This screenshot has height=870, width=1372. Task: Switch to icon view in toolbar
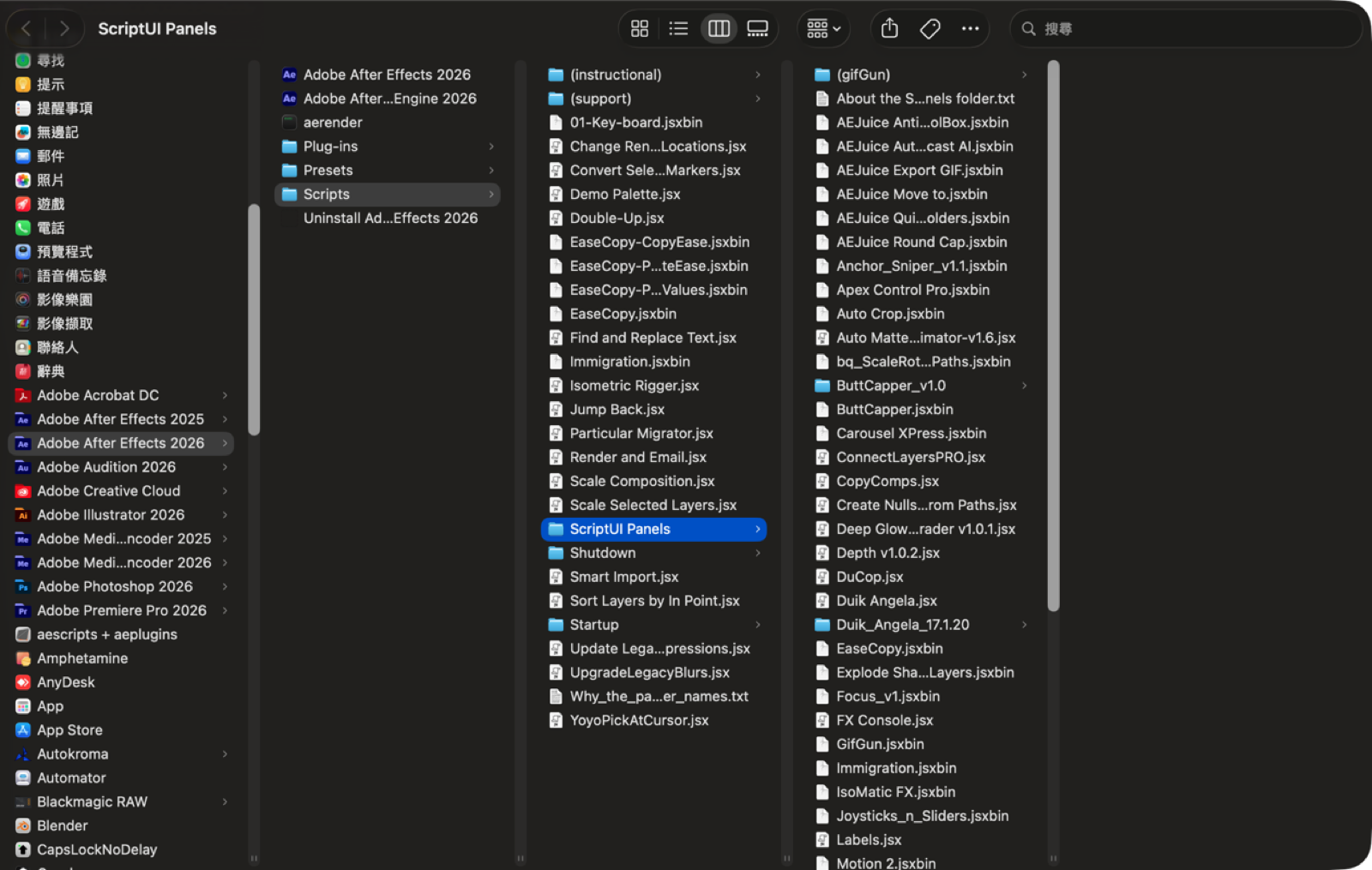[639, 29]
